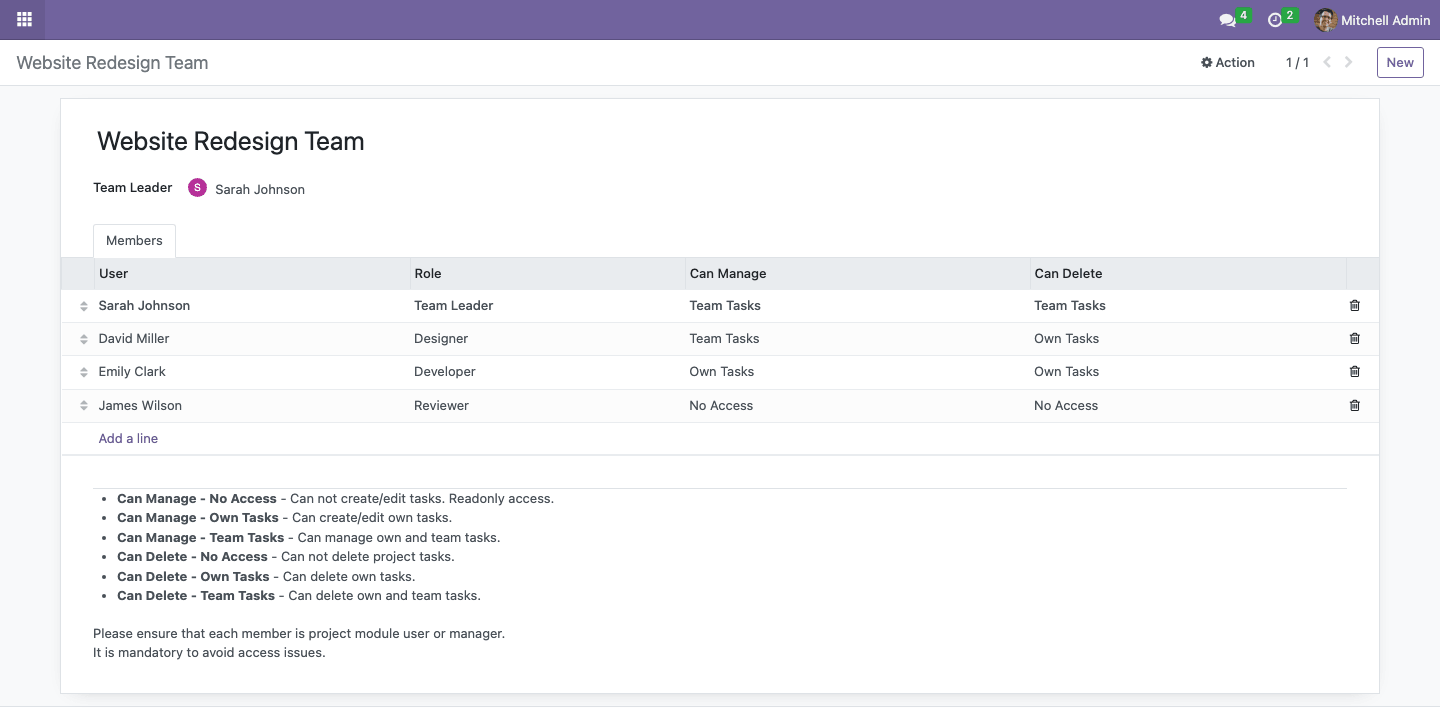Edit the Website Redesign Team name field
1440x708 pixels.
(x=231, y=141)
